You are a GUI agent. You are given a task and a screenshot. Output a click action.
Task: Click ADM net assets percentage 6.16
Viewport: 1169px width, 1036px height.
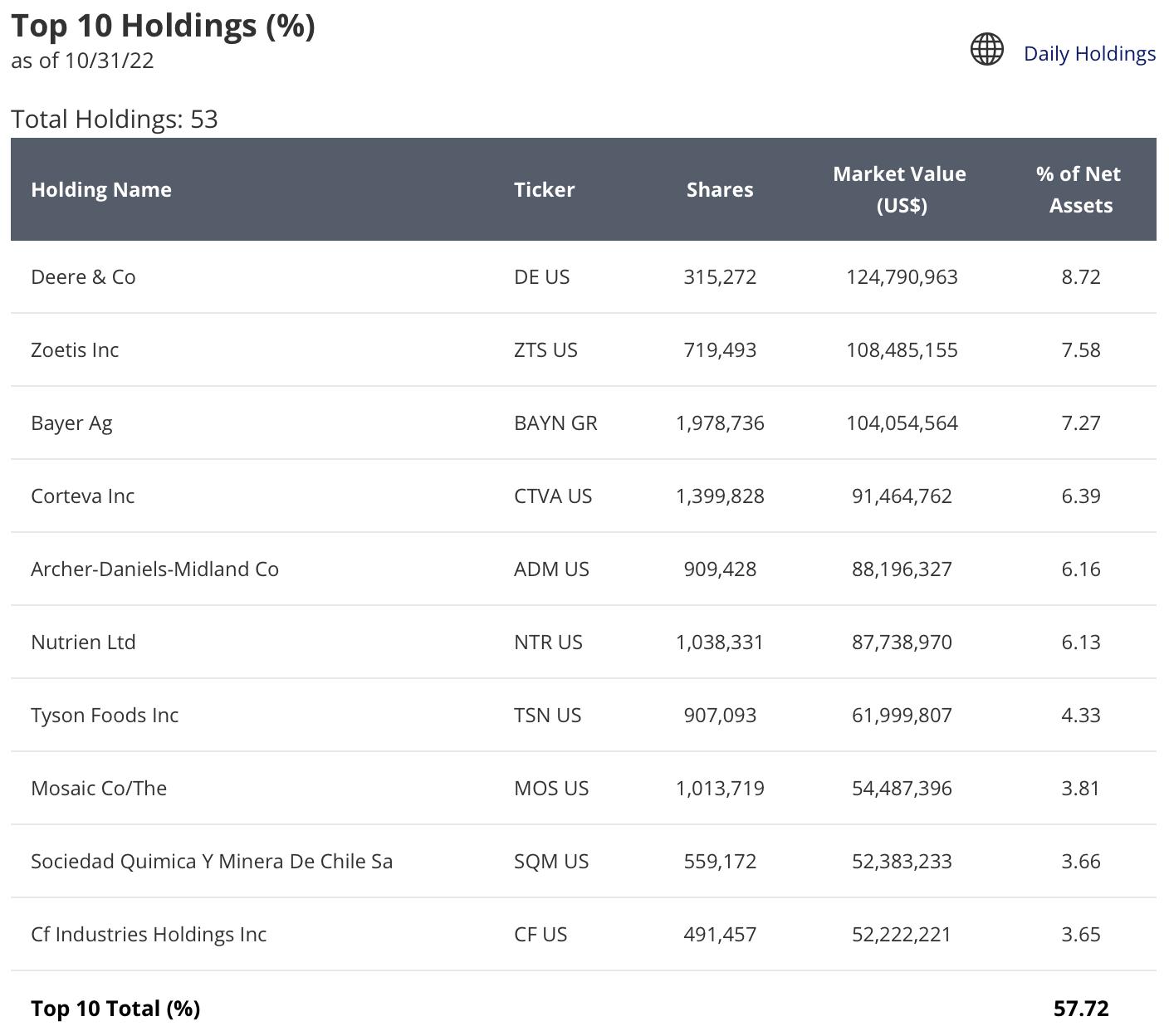pos(1081,569)
